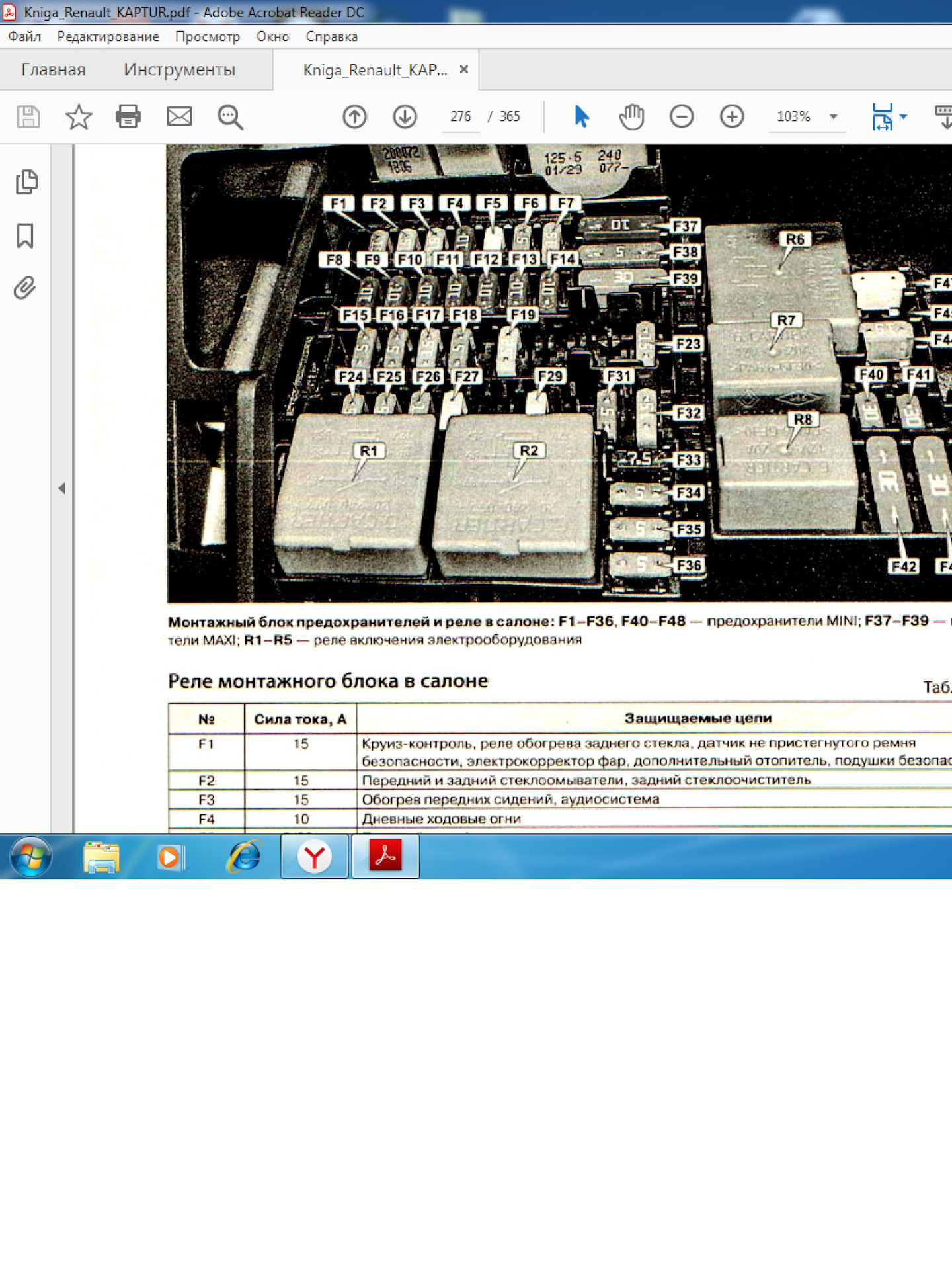Image resolution: width=952 pixels, height=1270 pixels.
Task: Zoom in with the plus button
Action: (732, 117)
